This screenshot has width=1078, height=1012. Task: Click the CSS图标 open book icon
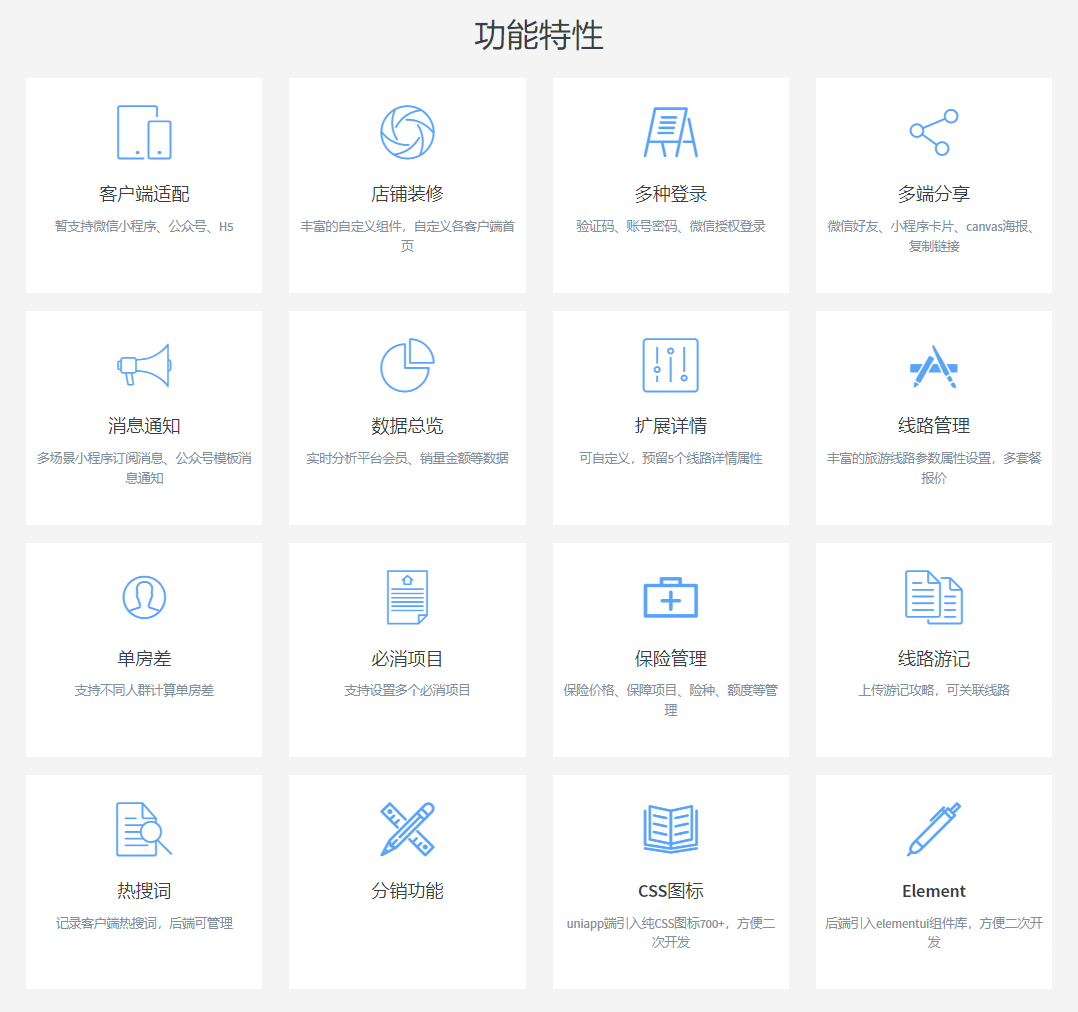[x=670, y=829]
